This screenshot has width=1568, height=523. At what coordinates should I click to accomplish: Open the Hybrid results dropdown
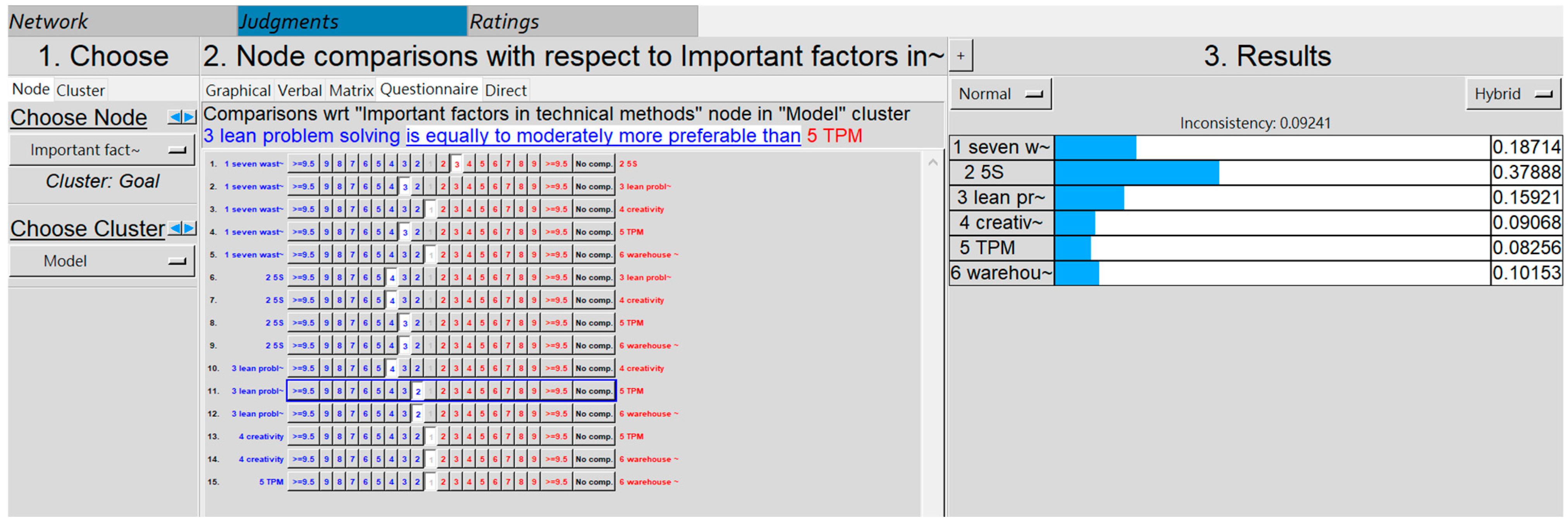1512,95
